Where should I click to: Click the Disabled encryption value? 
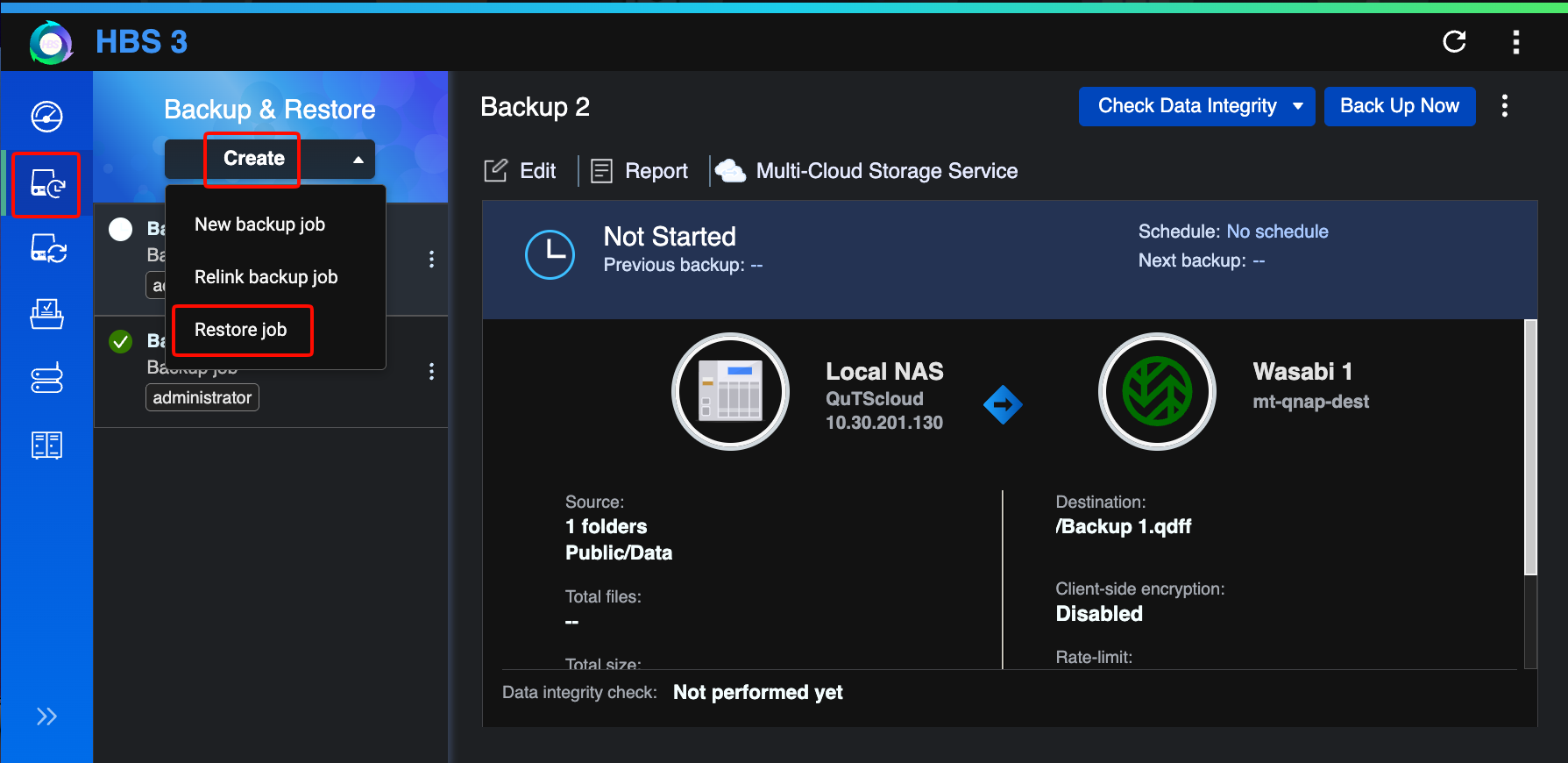[x=1099, y=614]
